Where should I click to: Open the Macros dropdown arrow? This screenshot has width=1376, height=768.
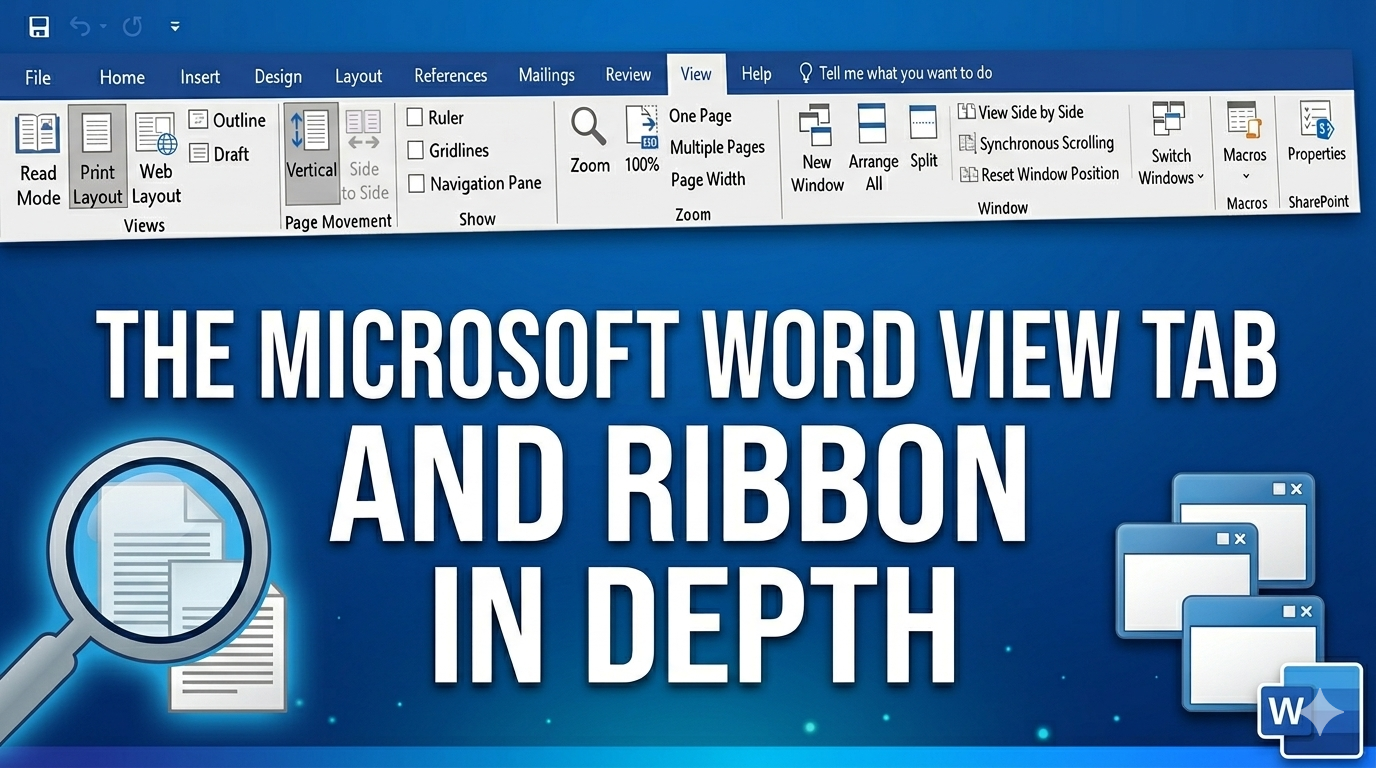coord(1245,177)
